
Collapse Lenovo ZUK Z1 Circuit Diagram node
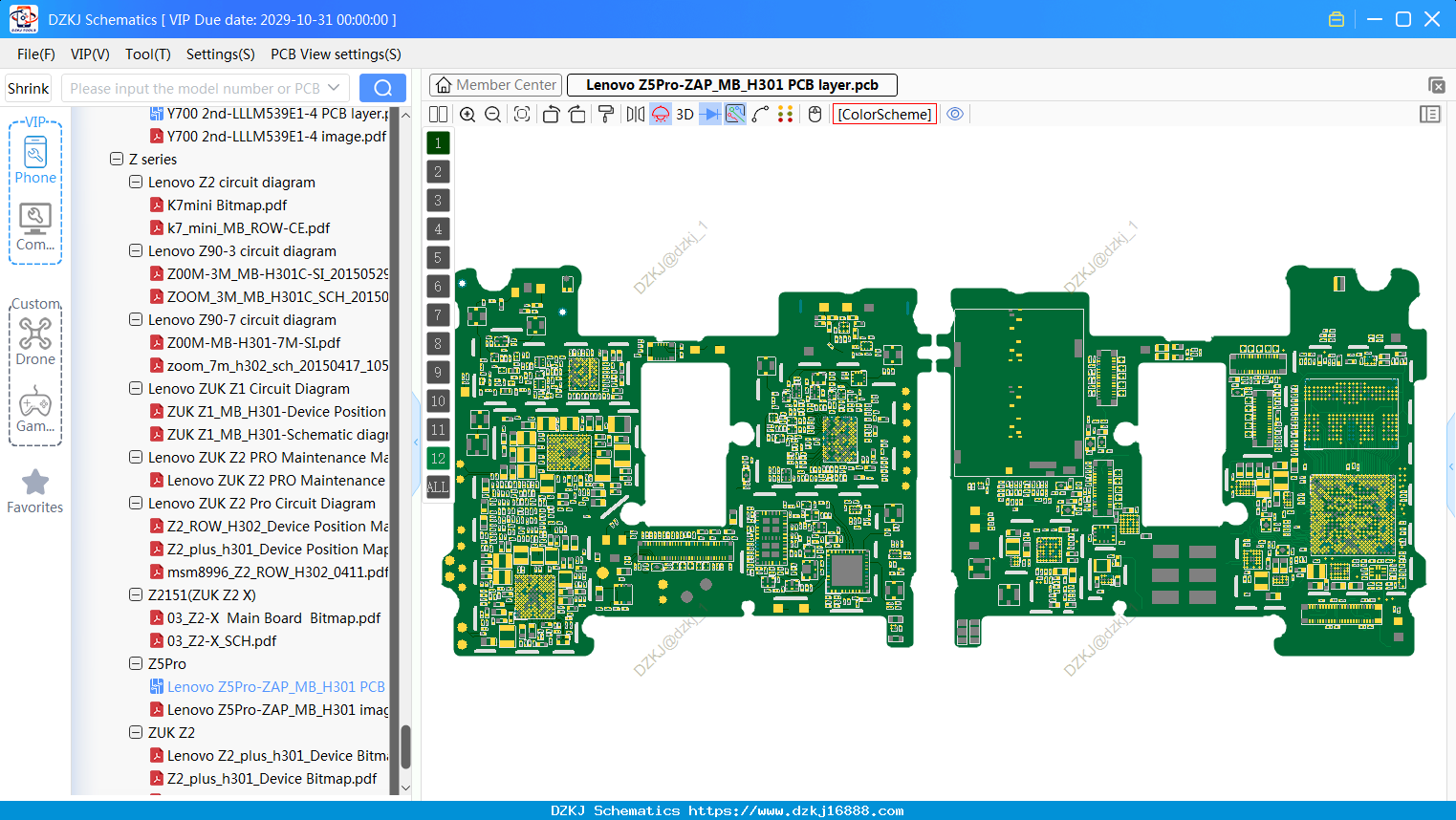(x=136, y=389)
